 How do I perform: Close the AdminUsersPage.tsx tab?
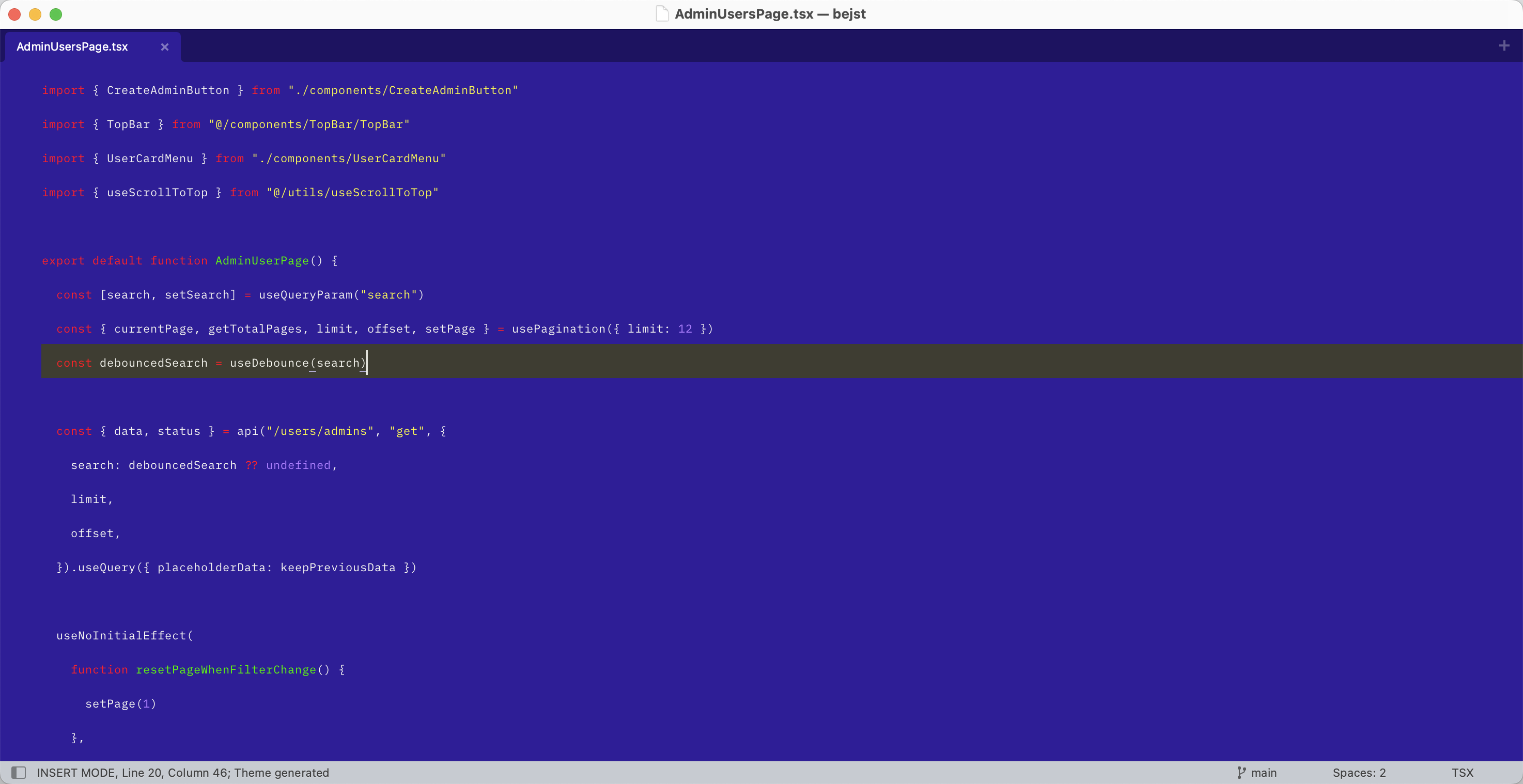pyautogui.click(x=165, y=46)
